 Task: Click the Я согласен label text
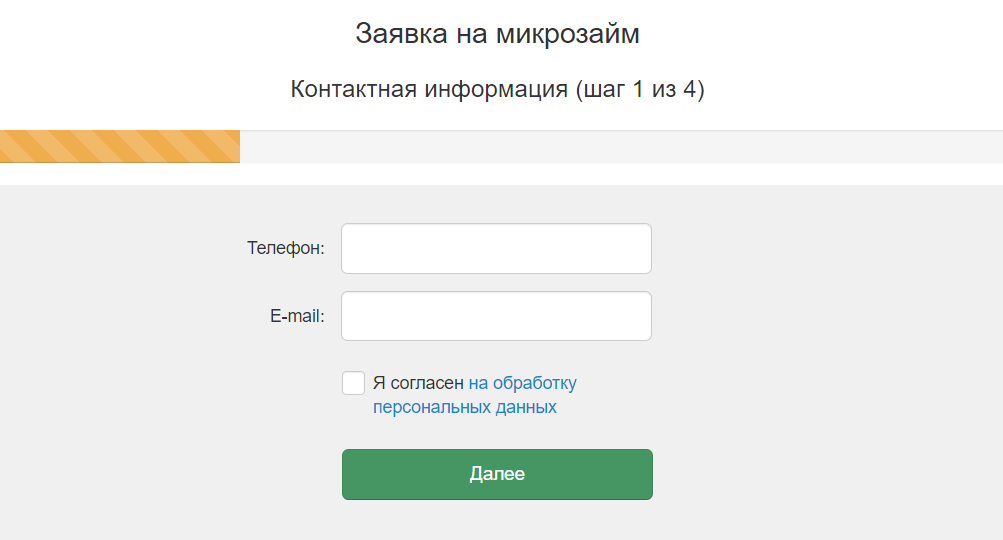(418, 383)
